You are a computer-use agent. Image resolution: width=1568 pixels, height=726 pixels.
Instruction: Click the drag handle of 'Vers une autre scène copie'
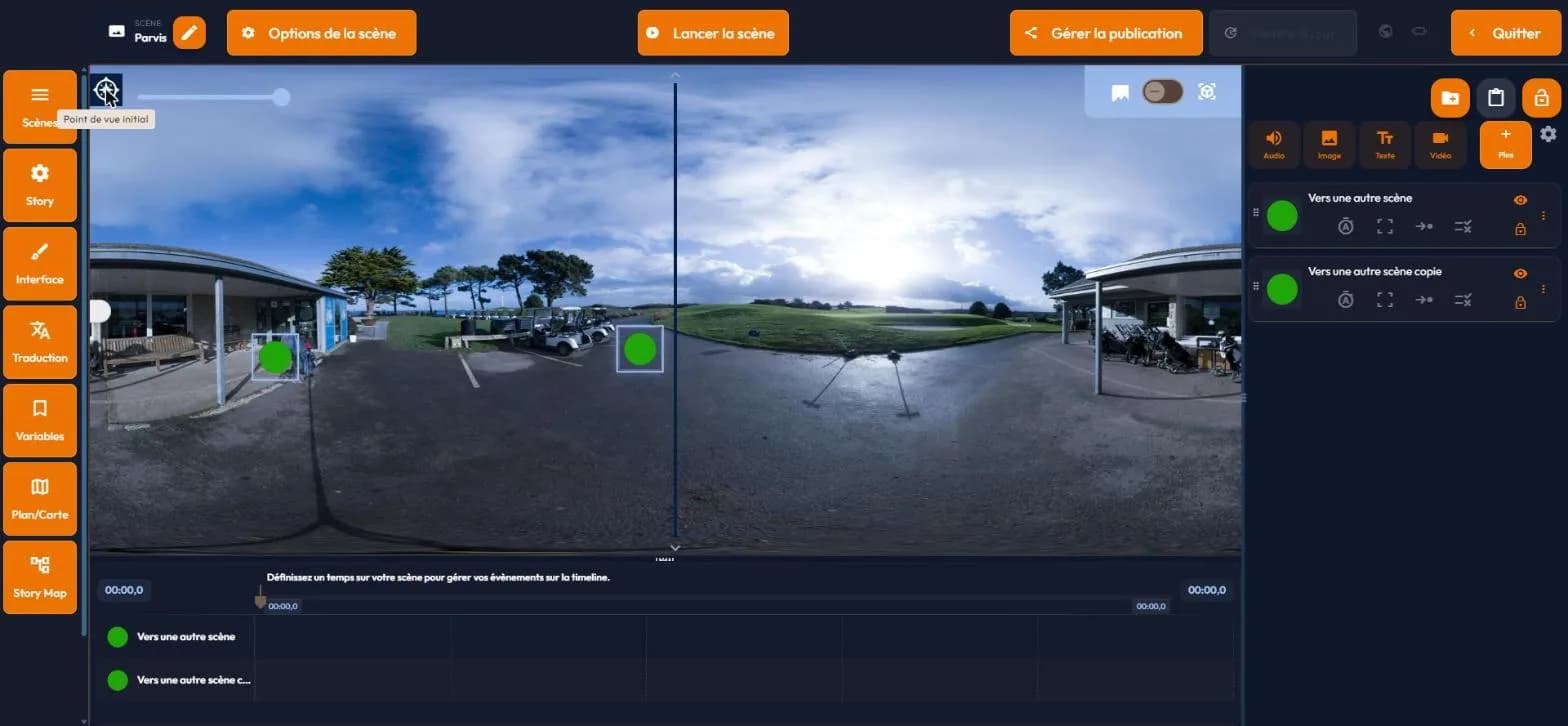pyautogui.click(x=1256, y=285)
